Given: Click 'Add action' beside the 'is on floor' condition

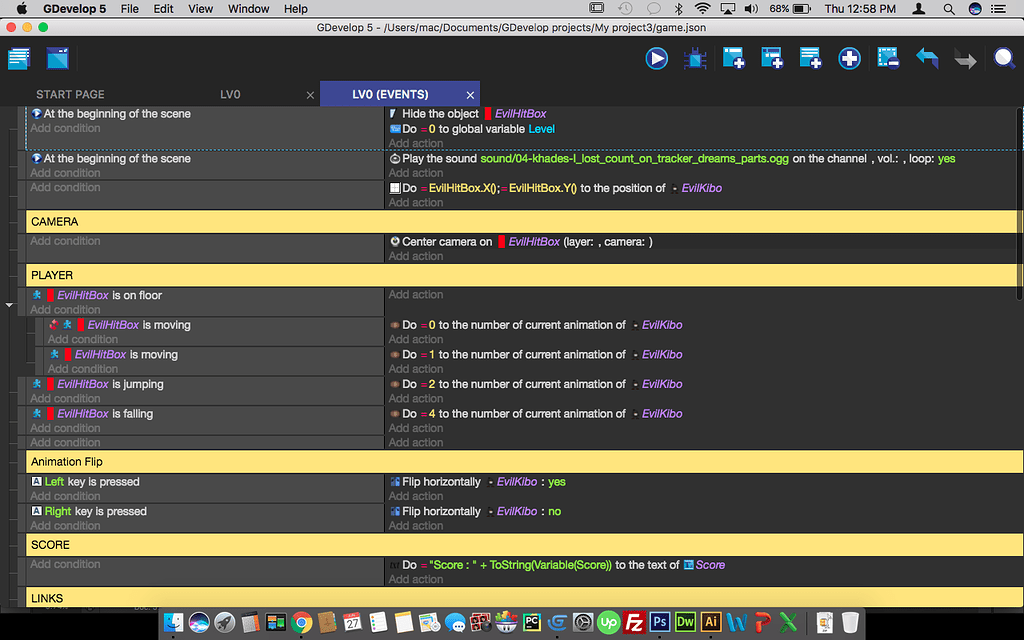Looking at the screenshot, I should 416,295.
